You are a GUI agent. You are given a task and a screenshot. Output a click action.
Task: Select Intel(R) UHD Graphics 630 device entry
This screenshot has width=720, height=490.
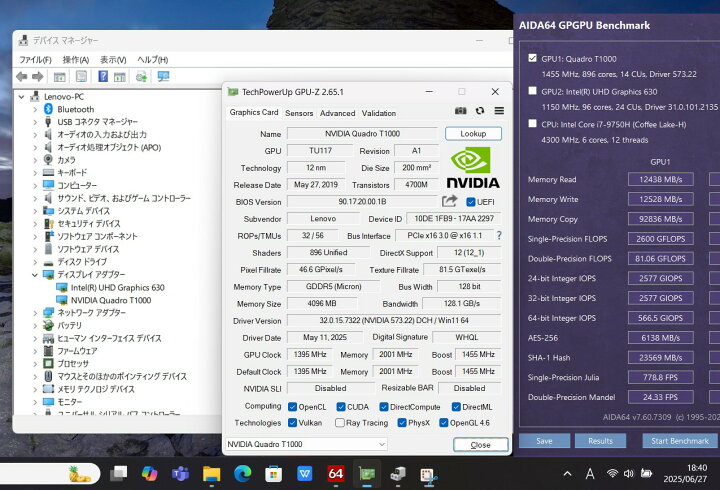click(118, 287)
